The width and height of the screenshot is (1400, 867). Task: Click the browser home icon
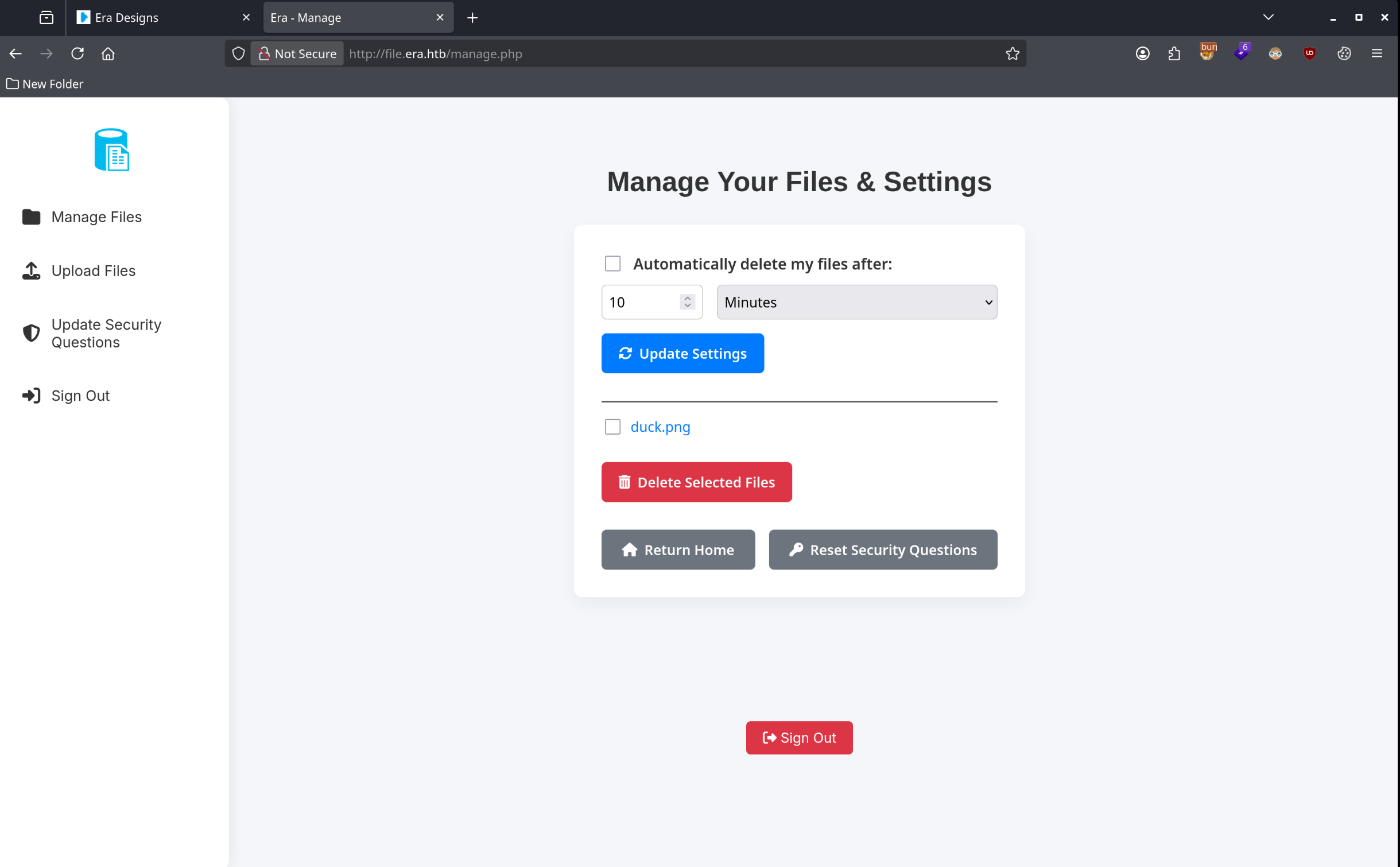(108, 53)
